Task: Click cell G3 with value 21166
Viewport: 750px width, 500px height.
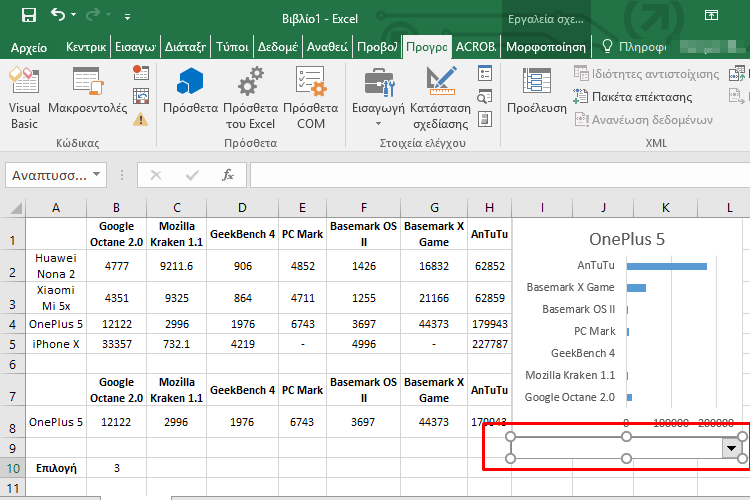Action: coord(434,298)
